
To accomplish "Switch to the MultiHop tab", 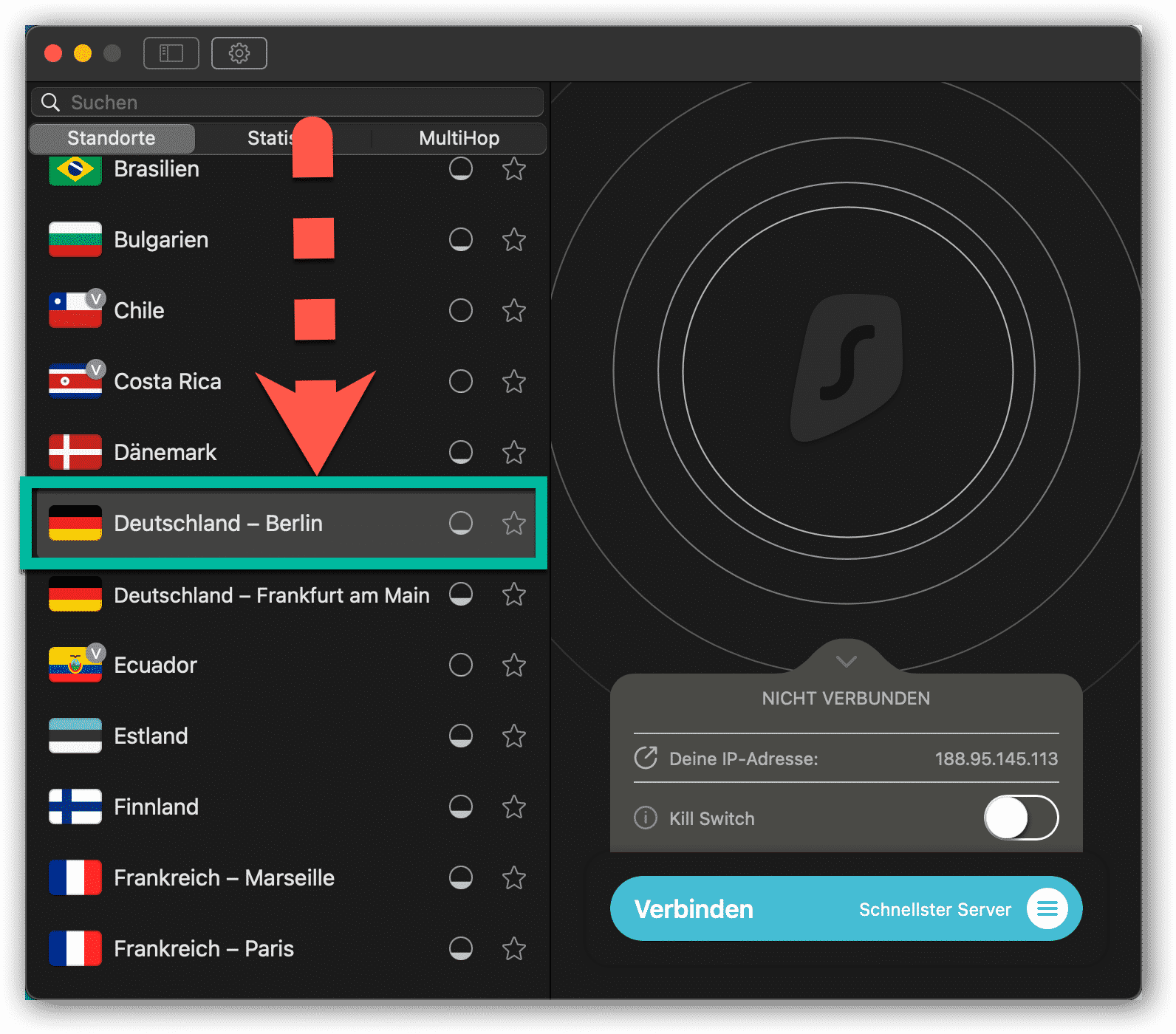I will click(x=459, y=138).
